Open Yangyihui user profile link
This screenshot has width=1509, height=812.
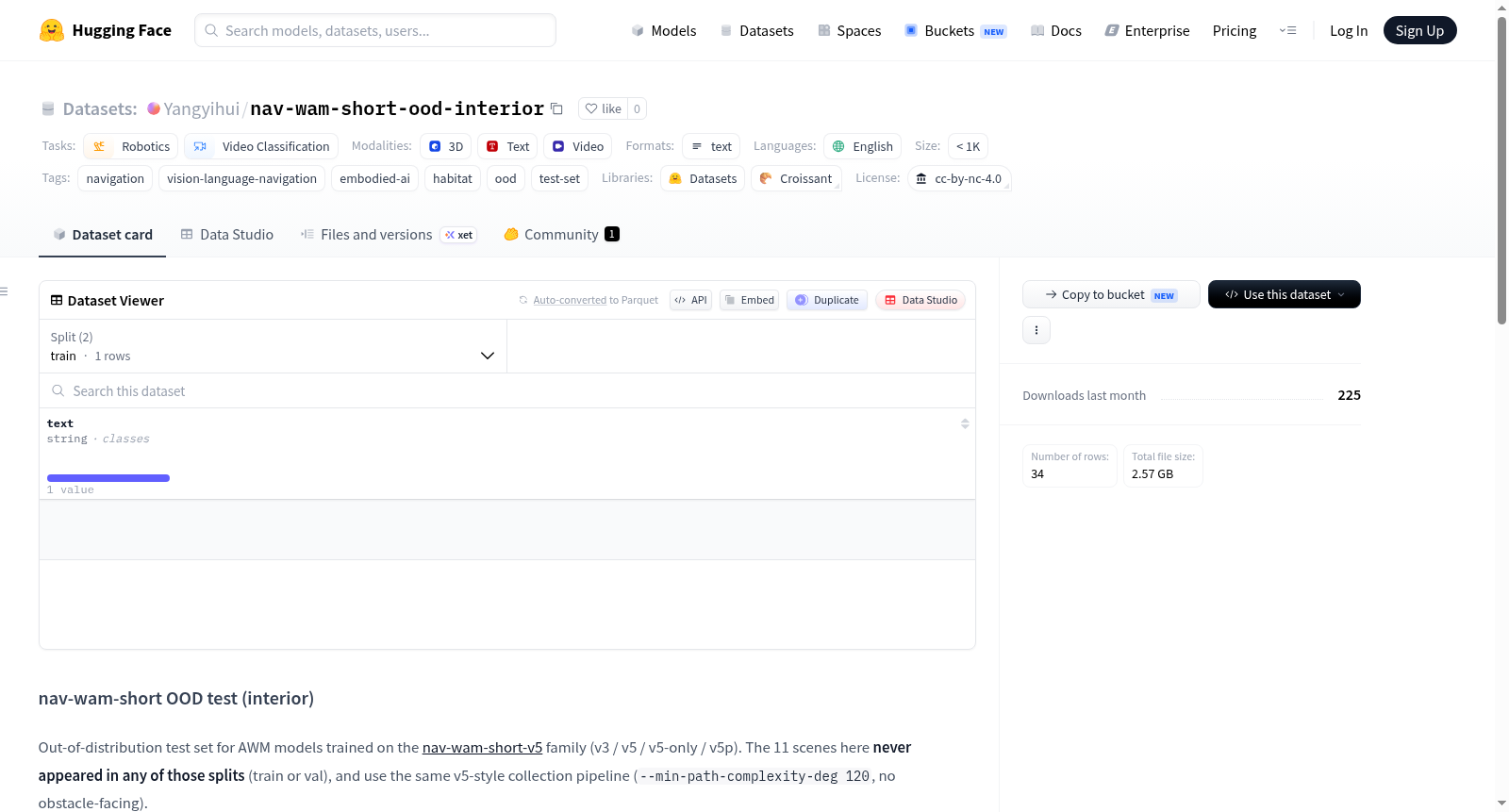202,108
